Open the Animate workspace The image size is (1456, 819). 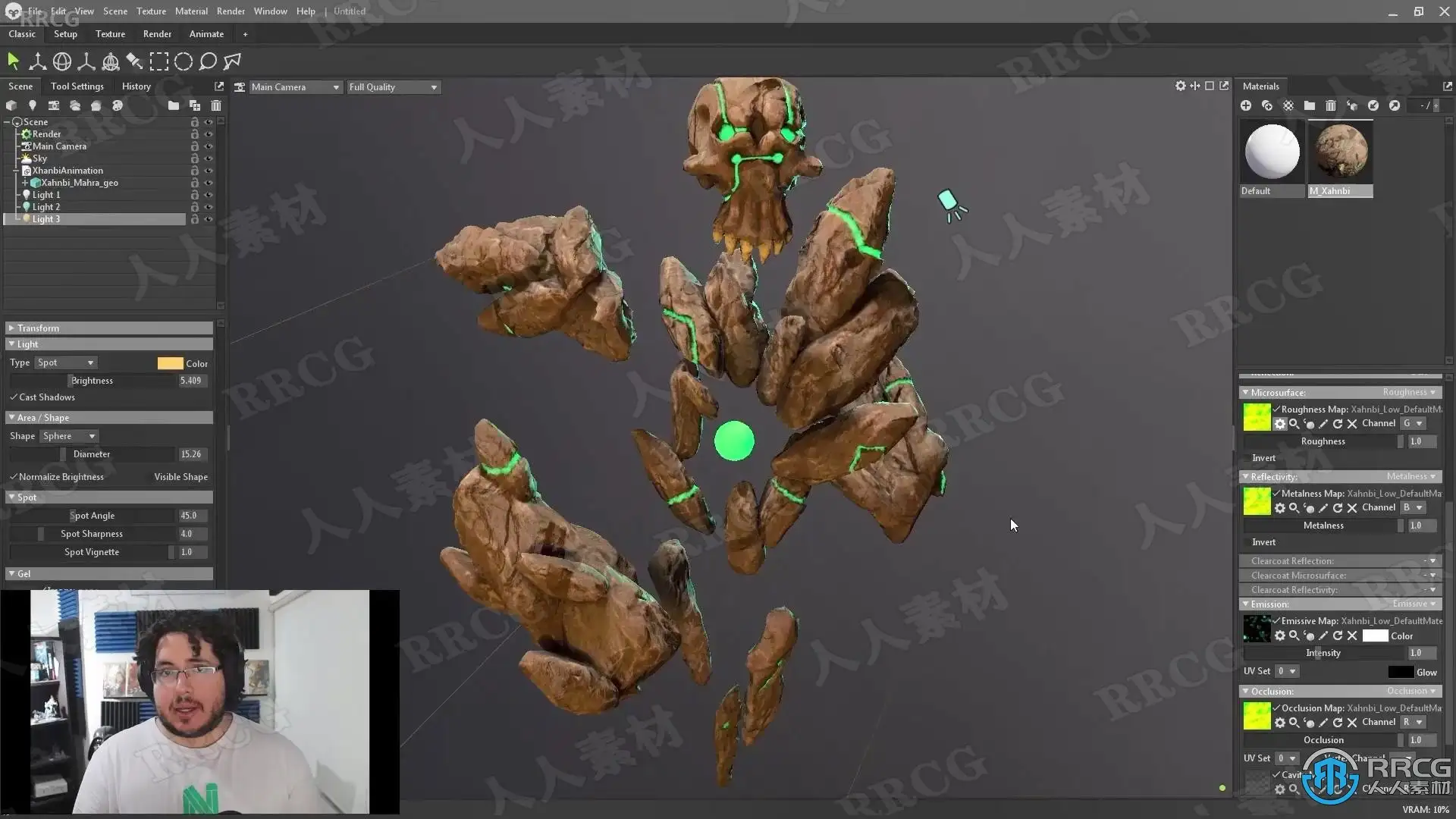coord(206,34)
